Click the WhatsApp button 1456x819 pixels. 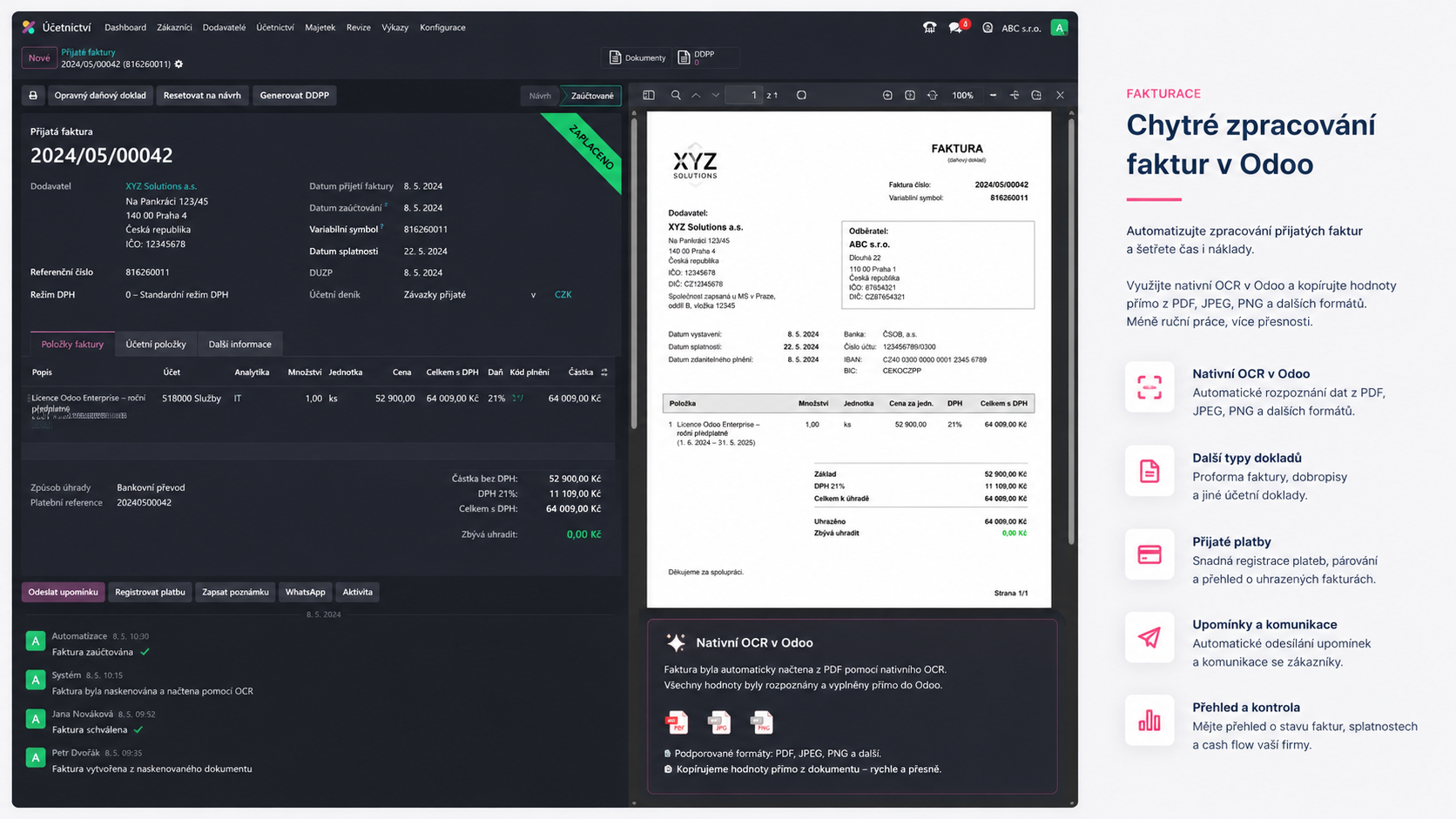pos(306,593)
